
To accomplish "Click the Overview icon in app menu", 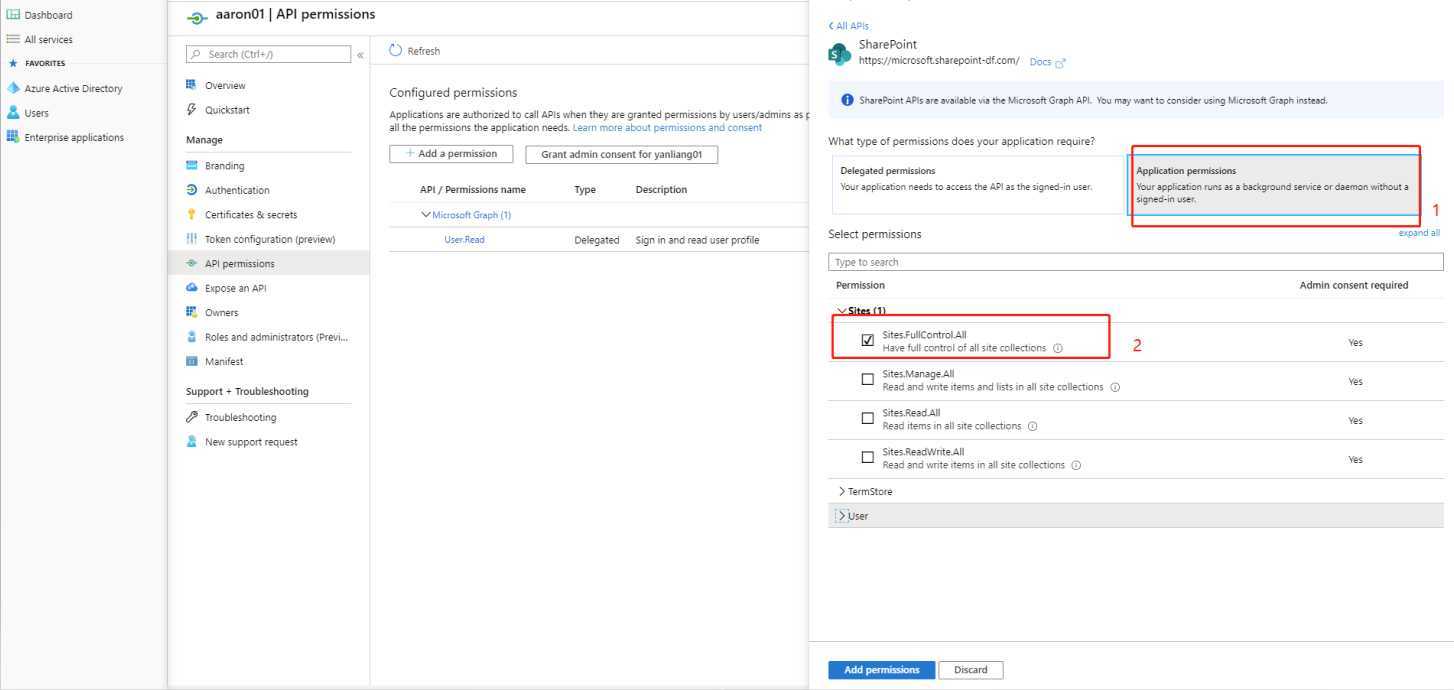I will [x=192, y=85].
